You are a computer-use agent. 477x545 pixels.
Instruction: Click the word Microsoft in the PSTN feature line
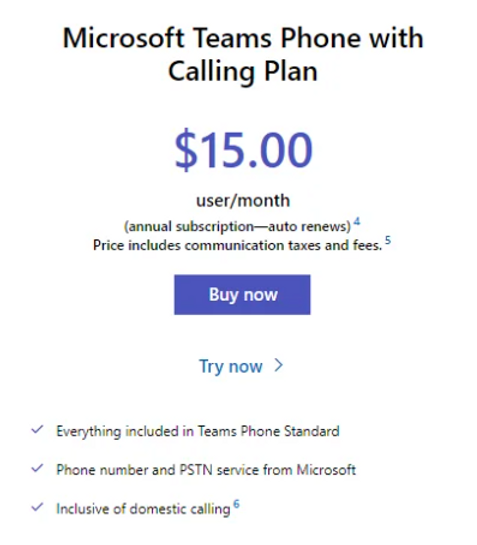tap(326, 470)
